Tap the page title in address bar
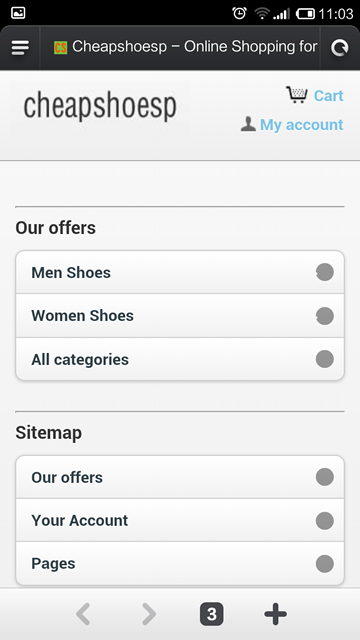 [x=195, y=47]
